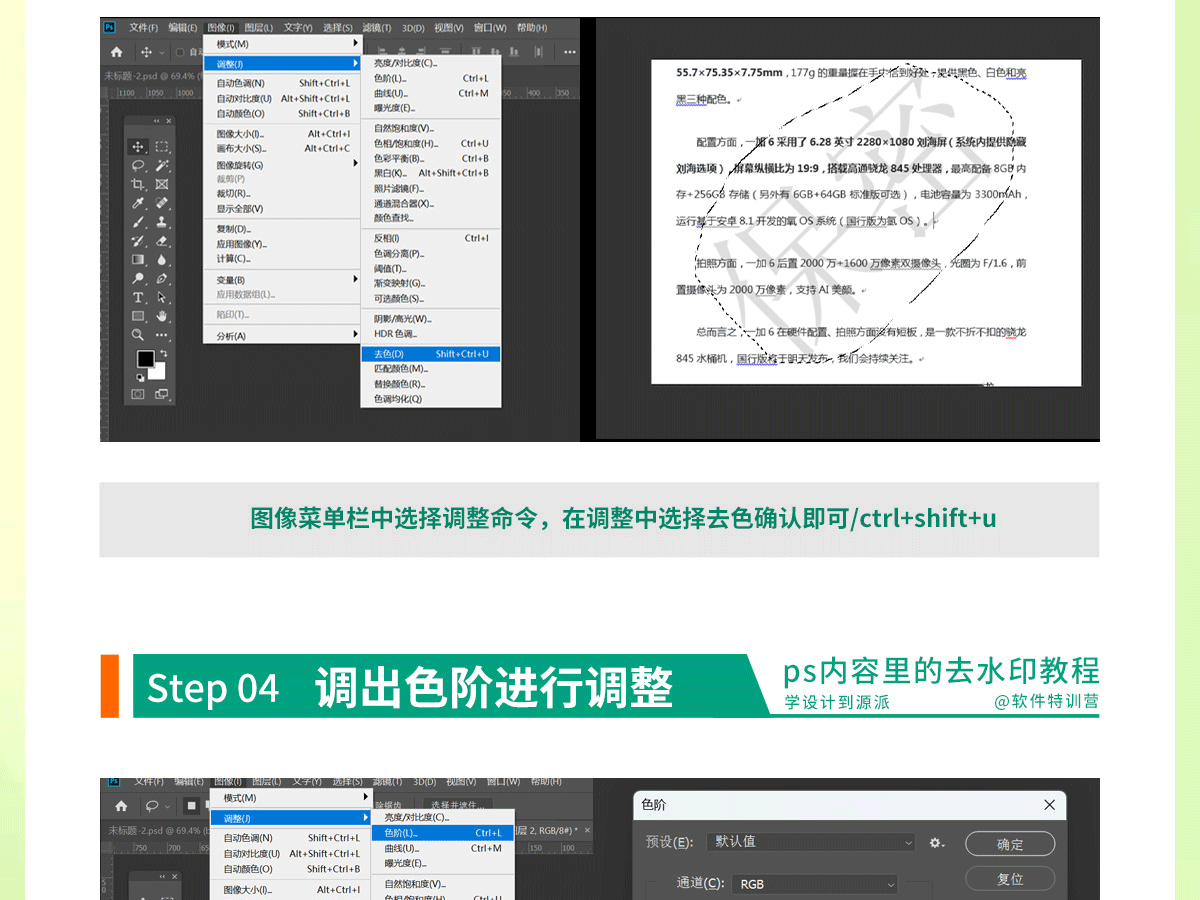
Task: Select the Eyedropper tool
Action: click(x=139, y=204)
